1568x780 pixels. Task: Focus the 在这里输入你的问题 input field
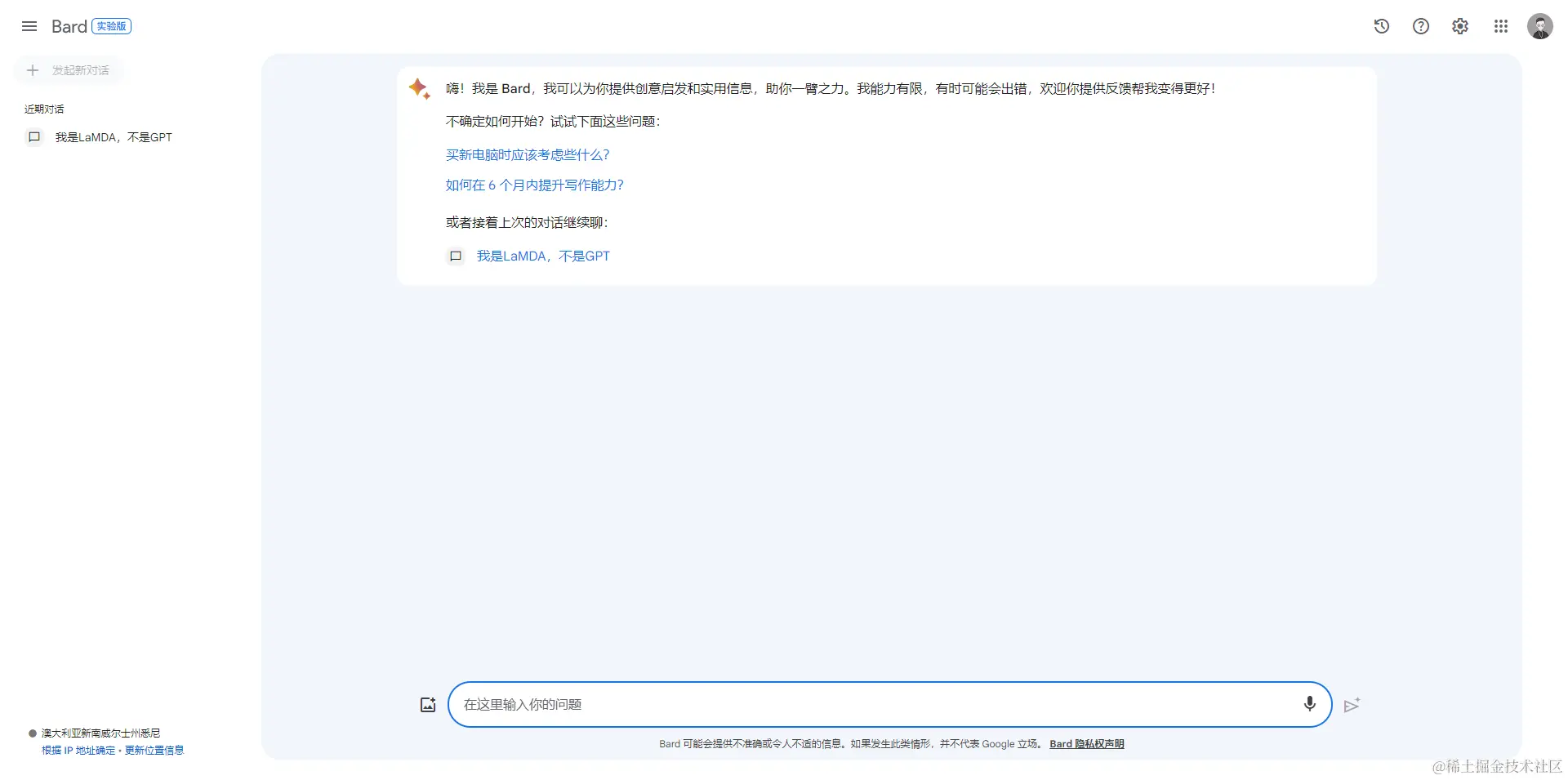click(x=890, y=704)
